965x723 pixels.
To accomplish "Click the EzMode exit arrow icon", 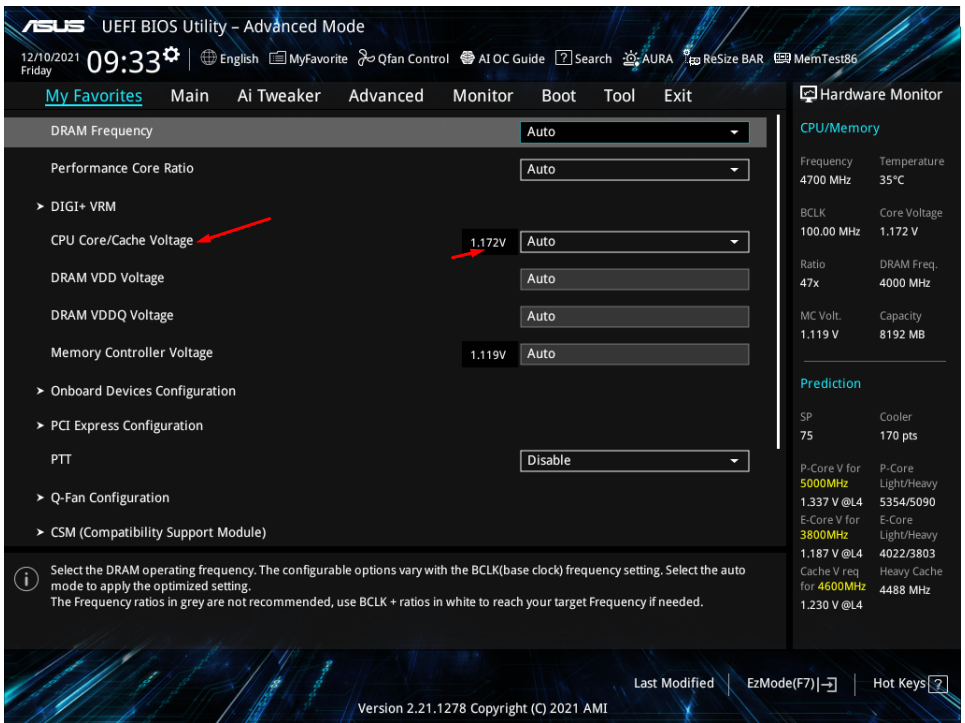I will pos(828,684).
